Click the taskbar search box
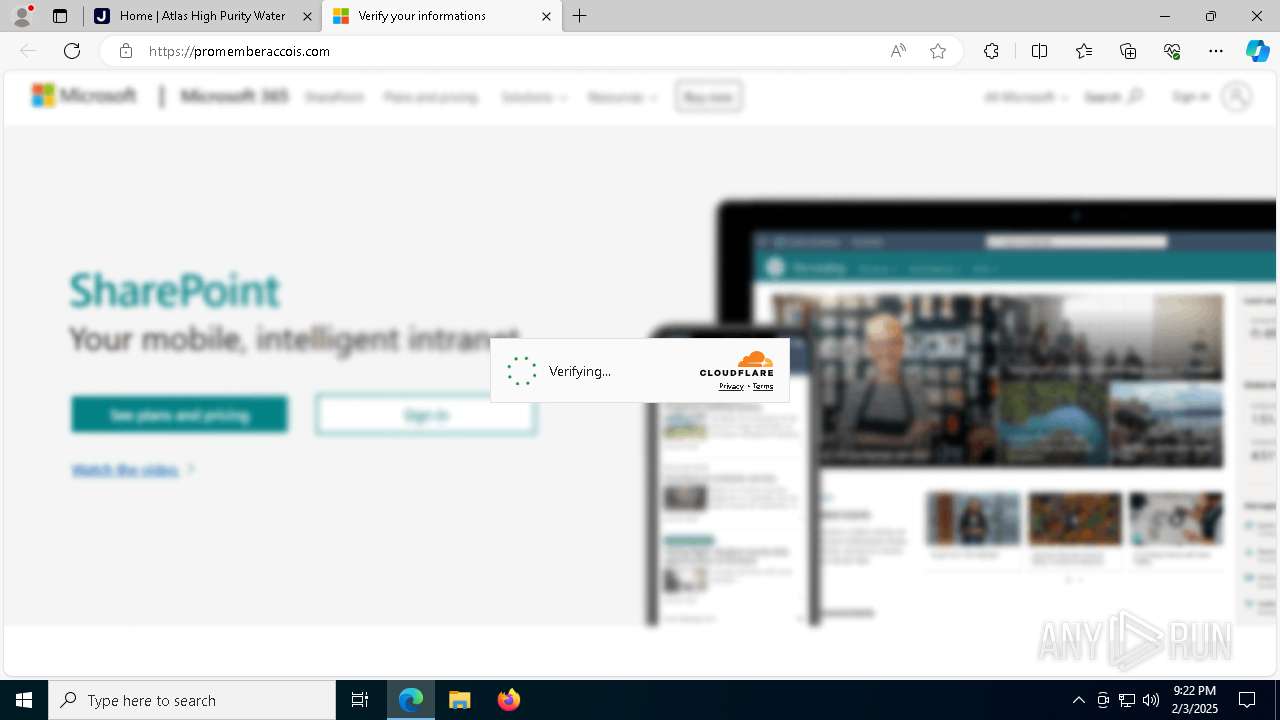The image size is (1280, 720). point(192,700)
